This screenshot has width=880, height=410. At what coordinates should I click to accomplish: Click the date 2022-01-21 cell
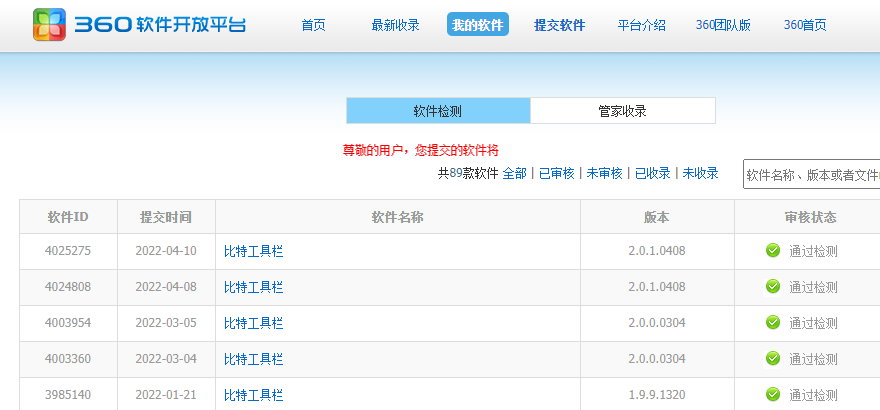click(166, 394)
